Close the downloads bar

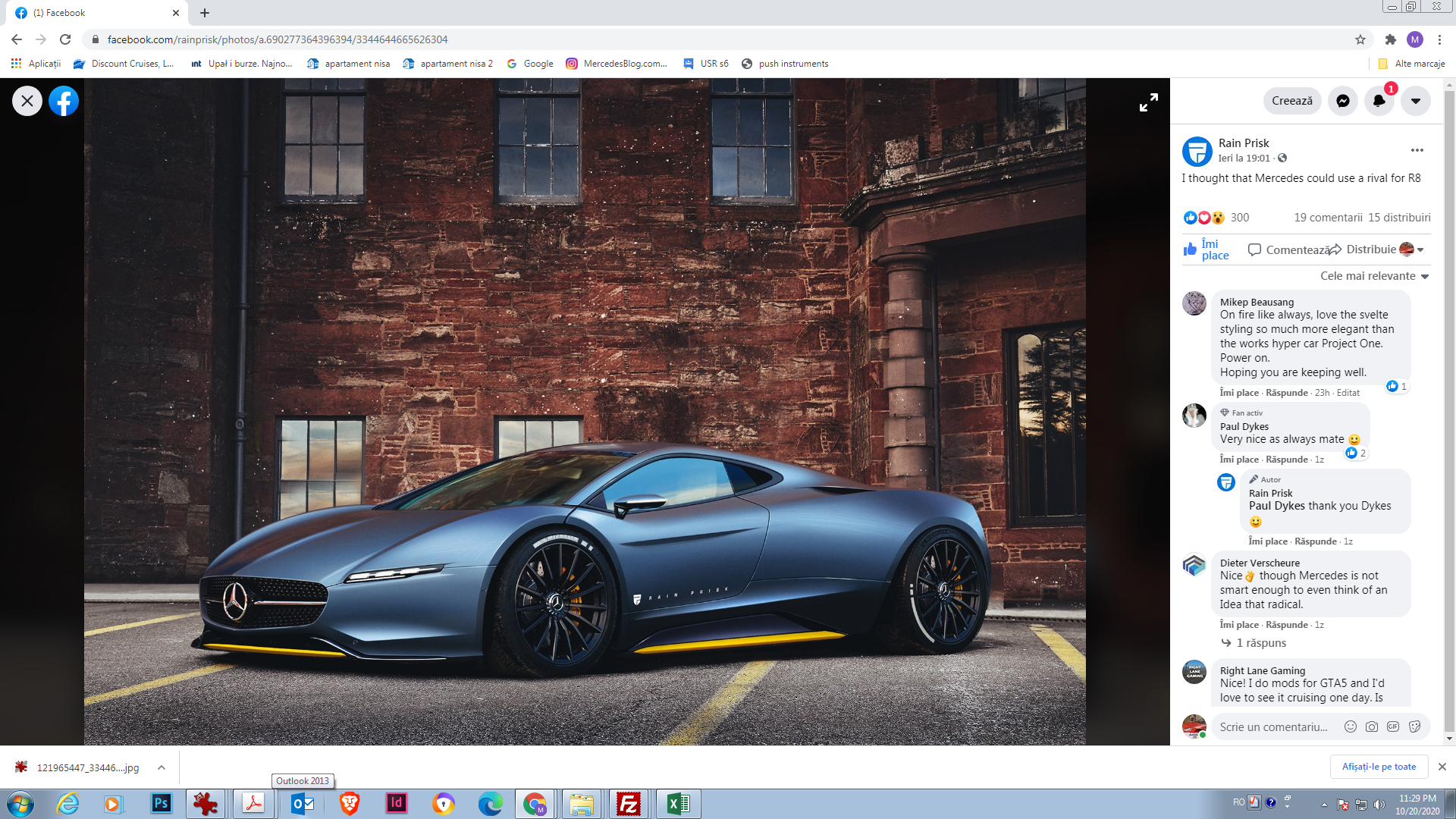tap(1442, 767)
